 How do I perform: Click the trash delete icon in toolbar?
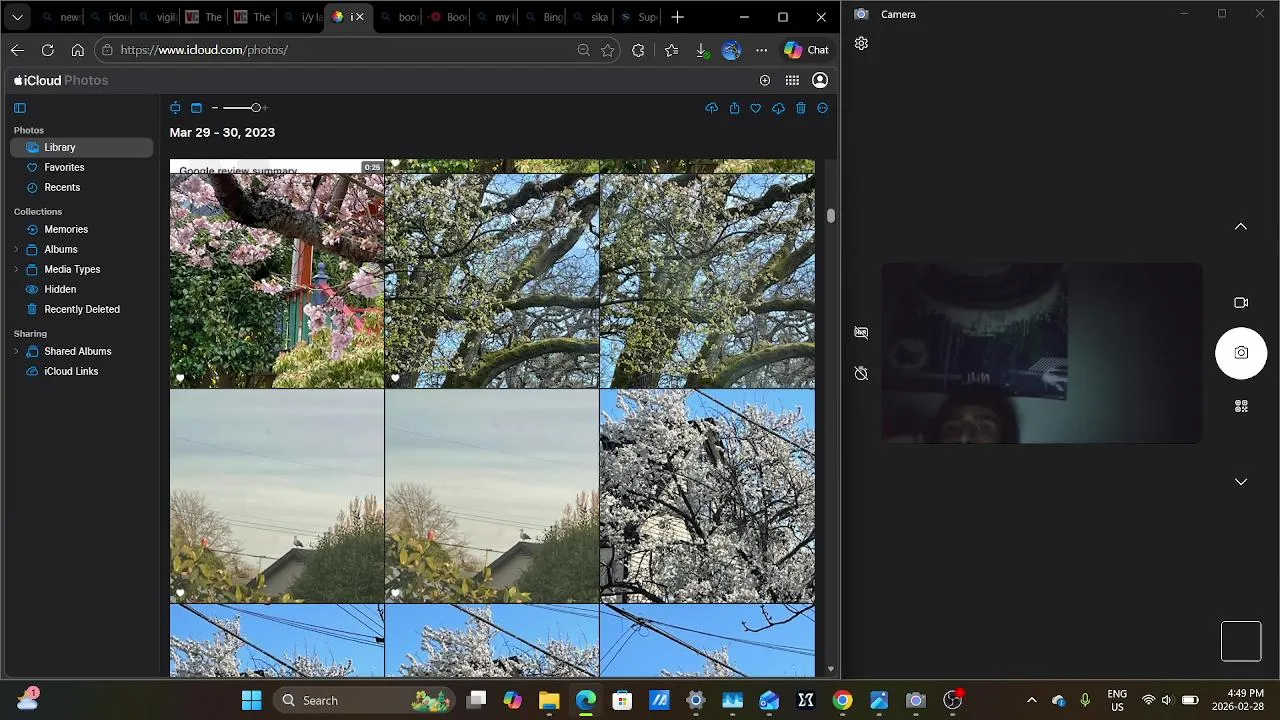coord(801,108)
